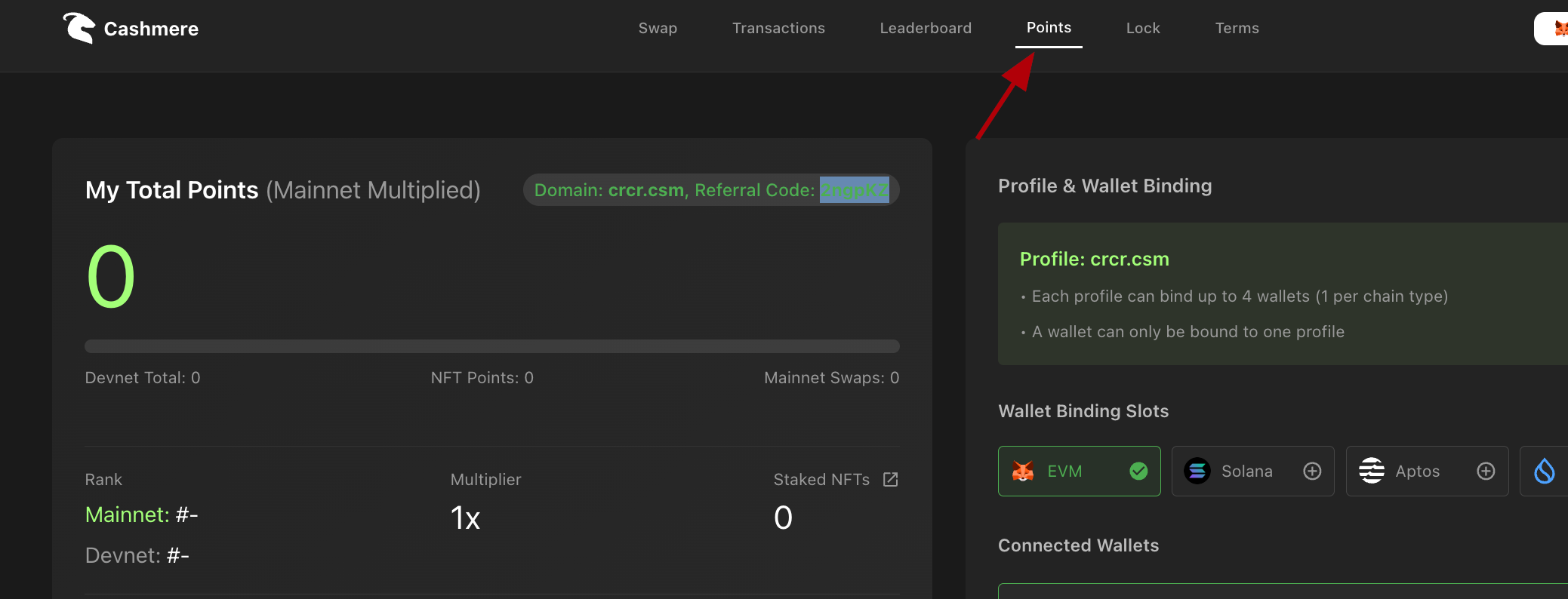Click the 'My Total Points' heading

pos(171,190)
